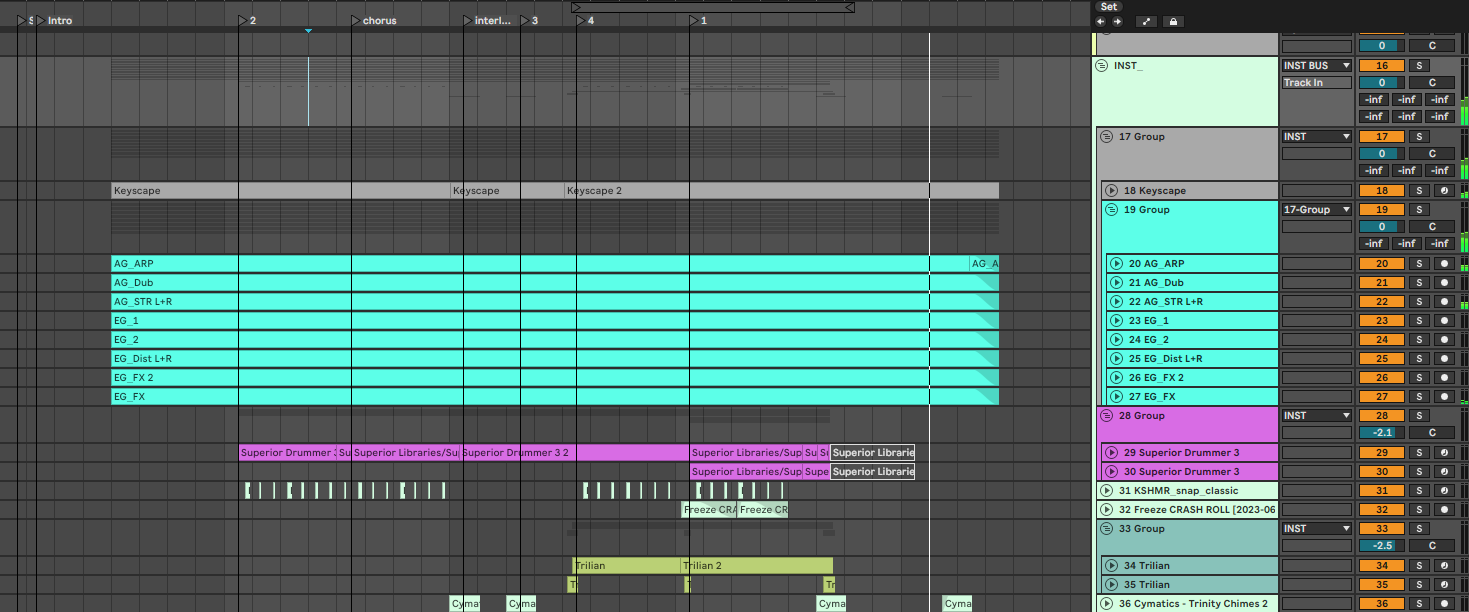The height and width of the screenshot is (612, 1469).
Task: Jump to next locator with right arrow
Action: point(1117,21)
